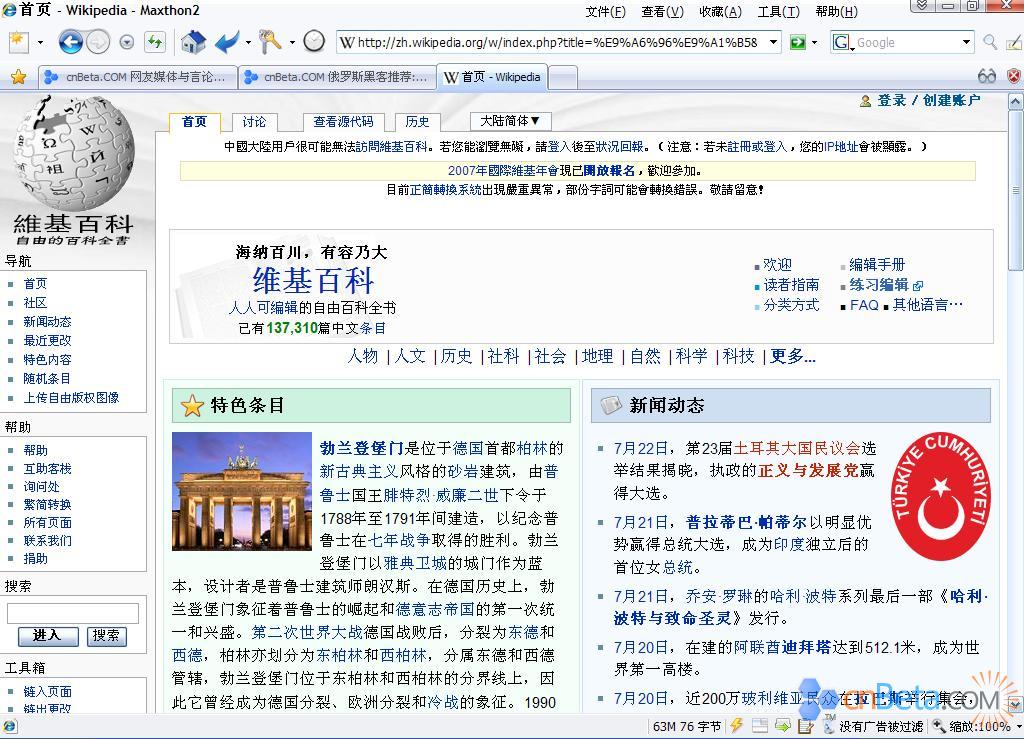Click the glasses icon on tab bar
The width and height of the screenshot is (1024, 739).
pos(987,76)
